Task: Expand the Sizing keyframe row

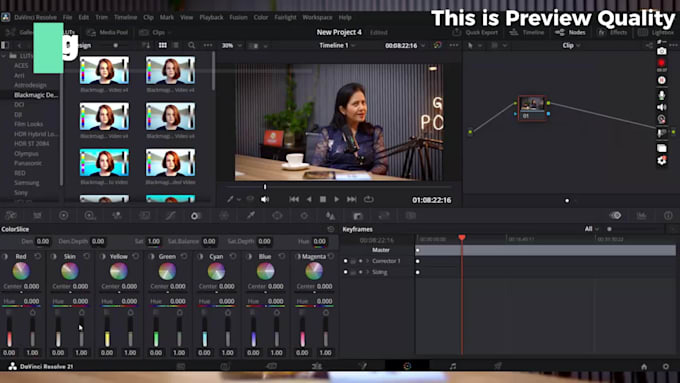Action: (x=368, y=272)
